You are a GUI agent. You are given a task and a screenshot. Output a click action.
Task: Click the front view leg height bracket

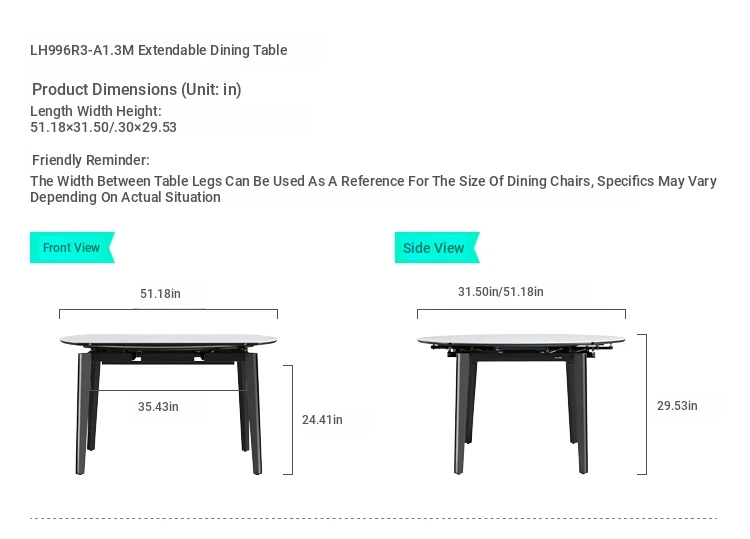point(291,420)
